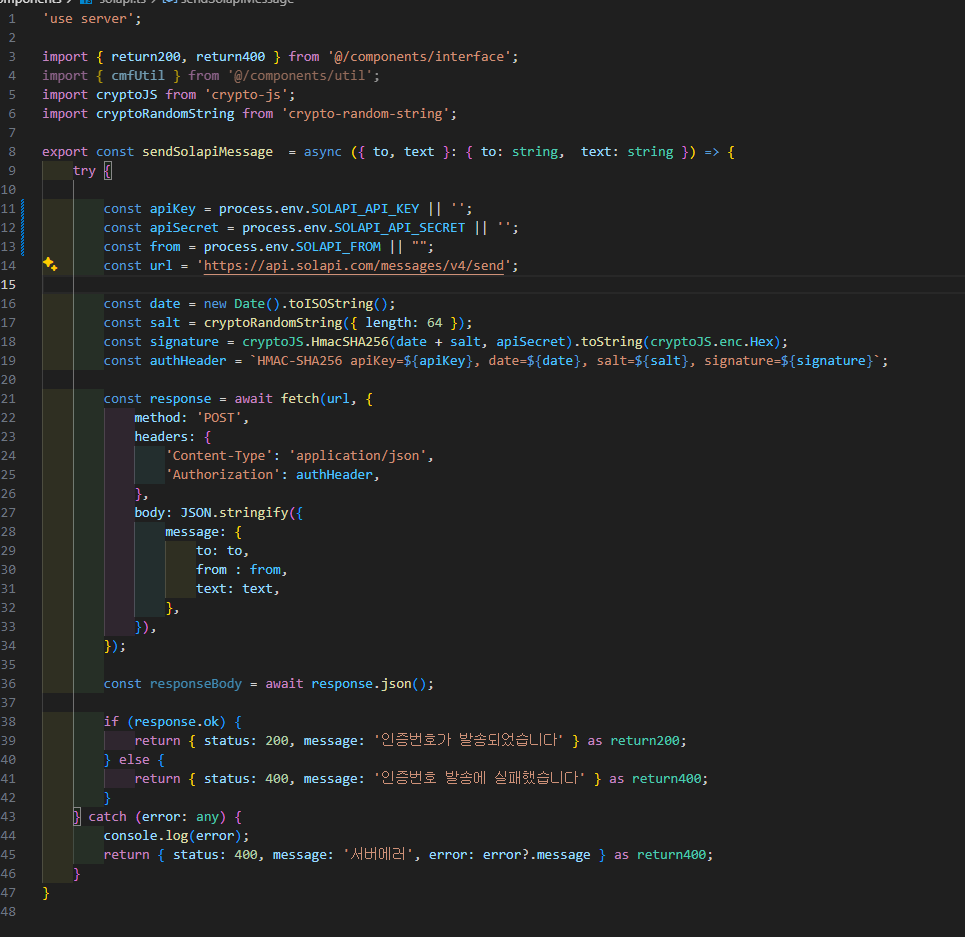Click the responseBody variable on line 36

196,684
